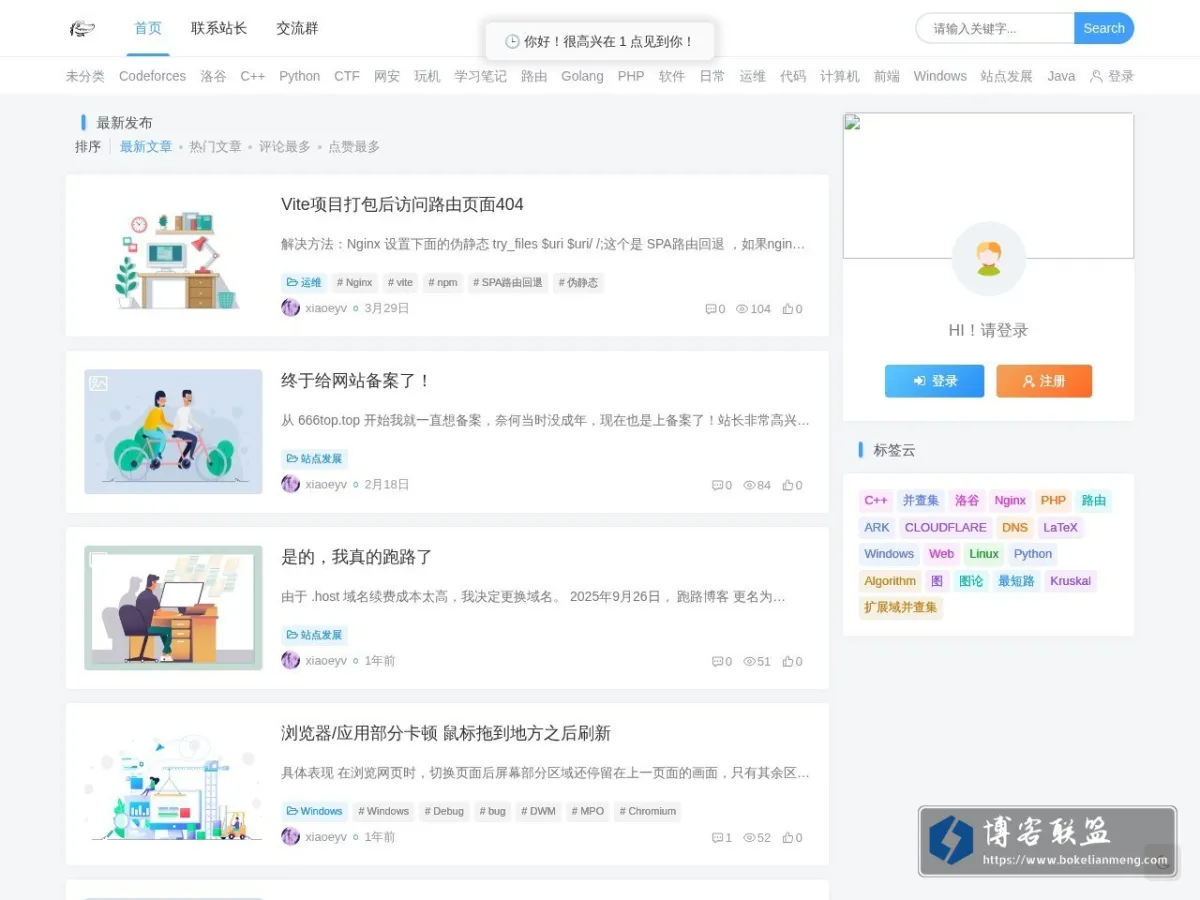Open the 联系站长 navigation item
This screenshot has width=1200, height=900.
click(219, 28)
